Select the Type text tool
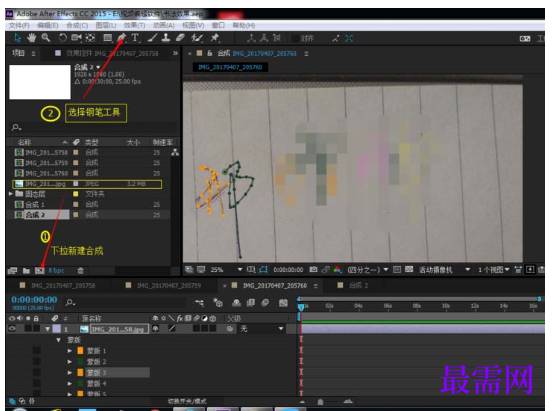This screenshot has width=552, height=411. 135,38
